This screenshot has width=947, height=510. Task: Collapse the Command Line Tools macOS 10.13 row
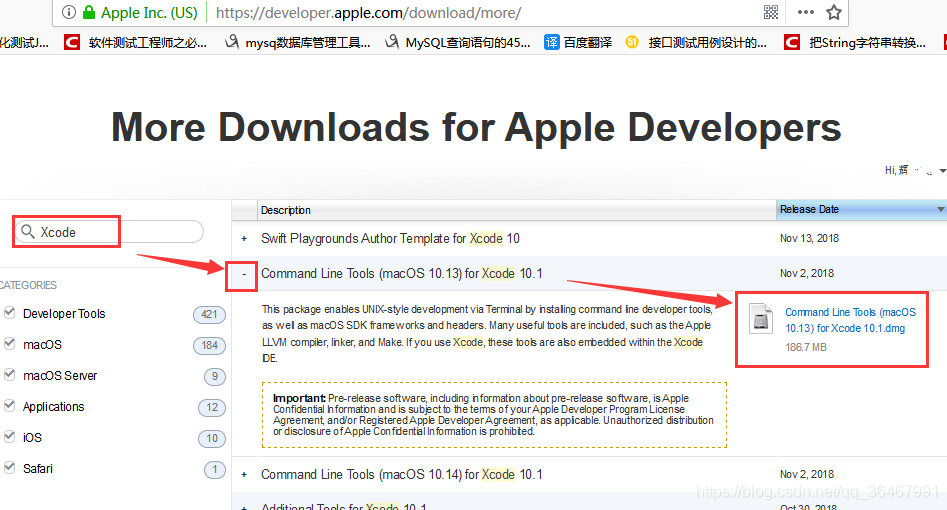pos(244,274)
